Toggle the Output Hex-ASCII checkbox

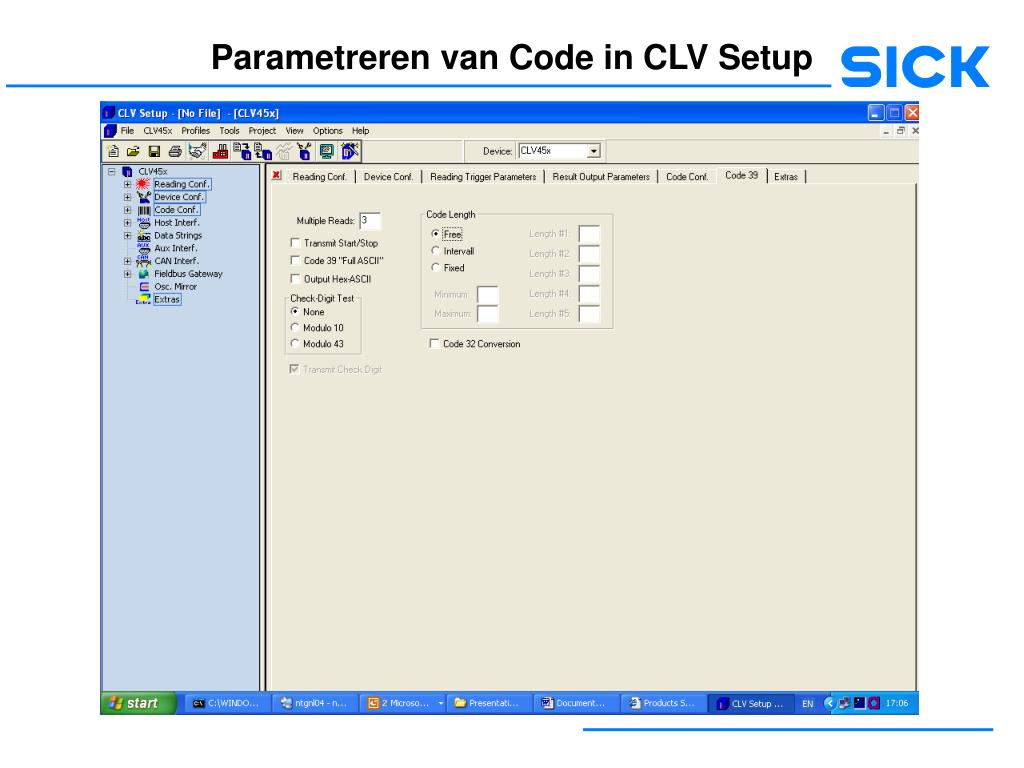[295, 279]
